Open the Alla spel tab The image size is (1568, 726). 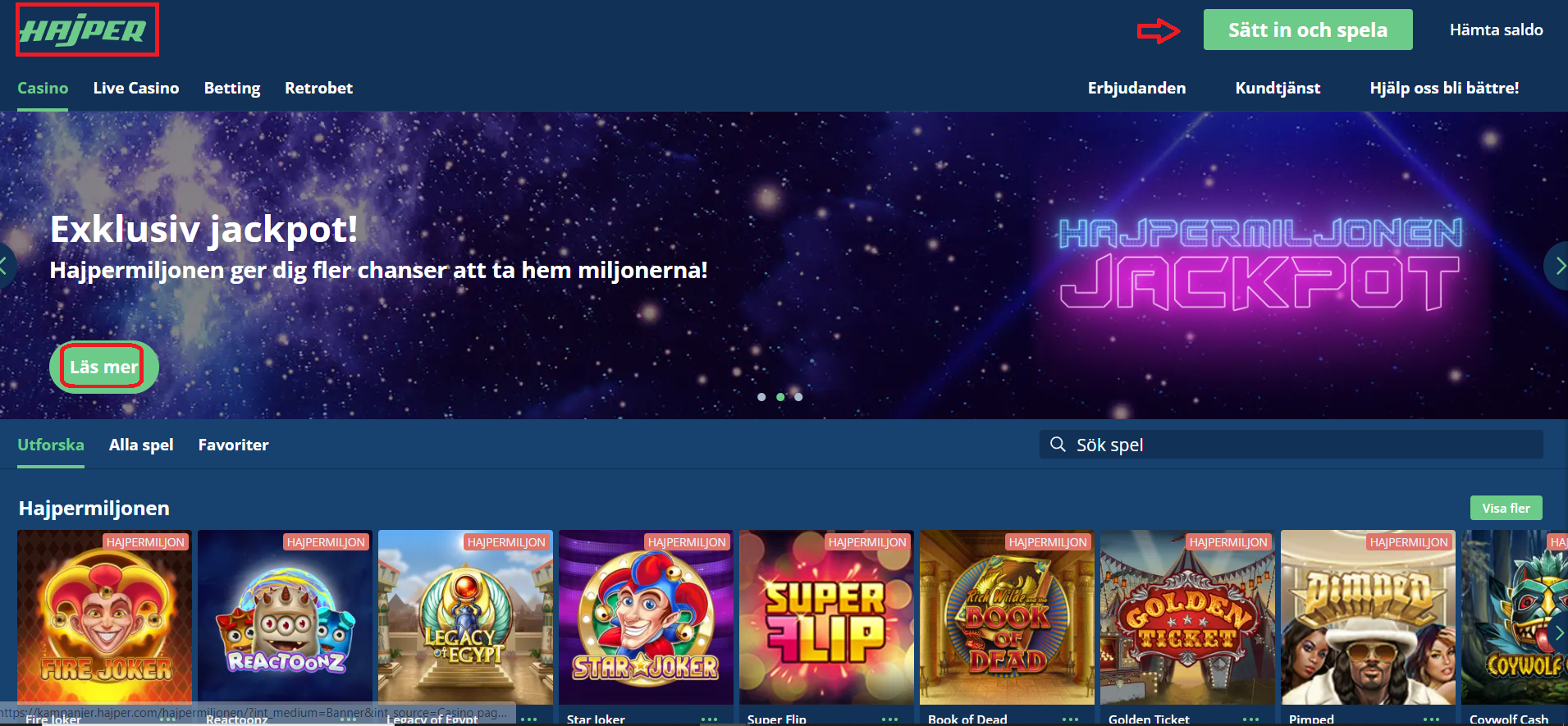141,445
